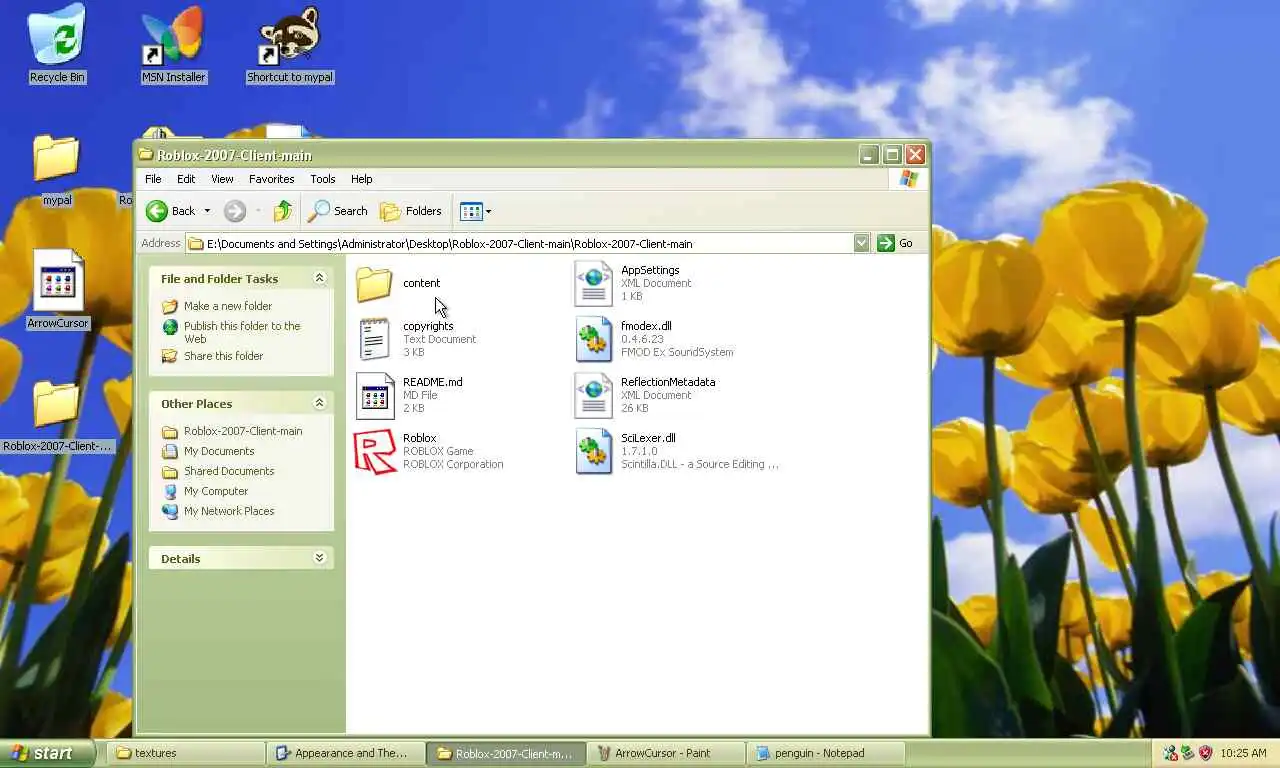Click Share this folder
Screen dimensions: 1280x768
223,356
